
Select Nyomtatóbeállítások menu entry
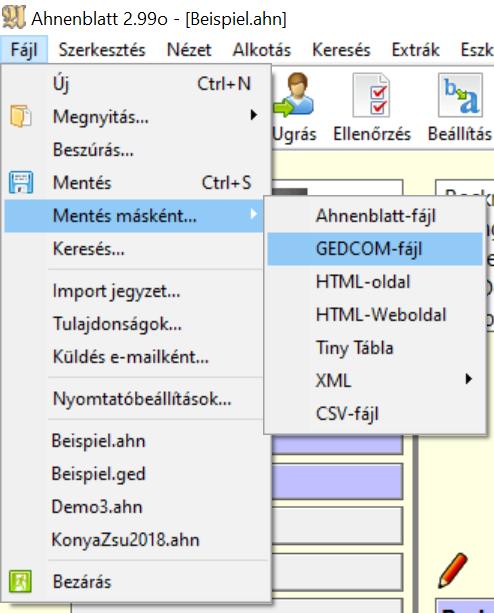click(142, 399)
